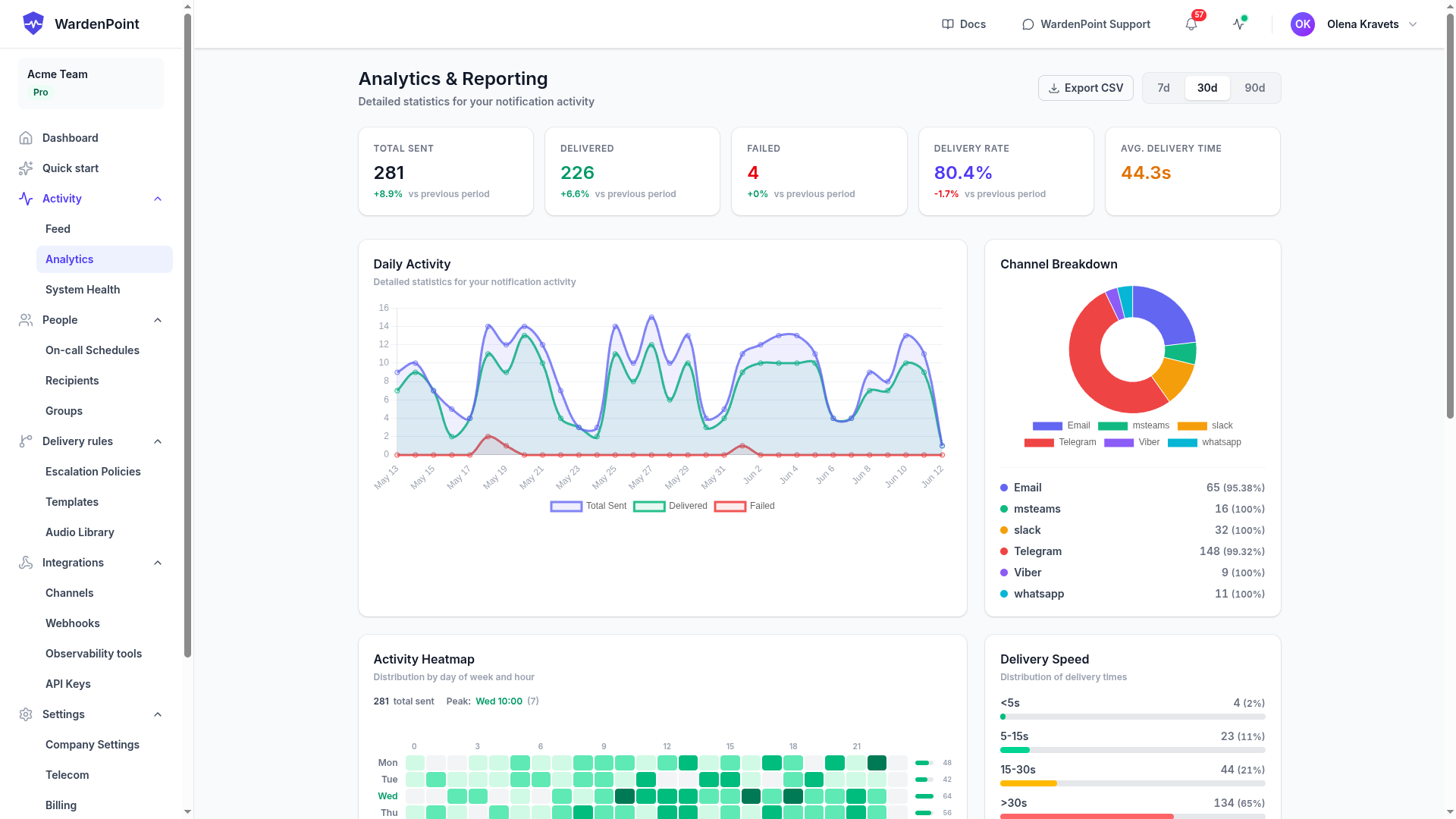Click the Activity pulse icon
This screenshot has height=819, width=1456.
pos(26,199)
